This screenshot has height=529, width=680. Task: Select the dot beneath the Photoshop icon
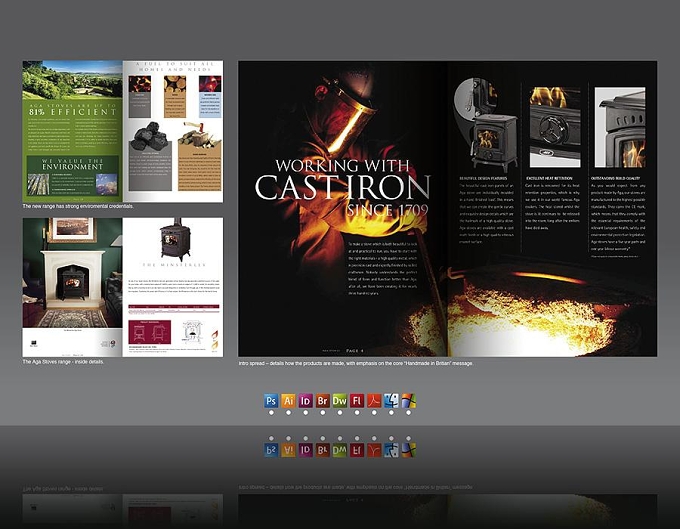(x=271, y=413)
